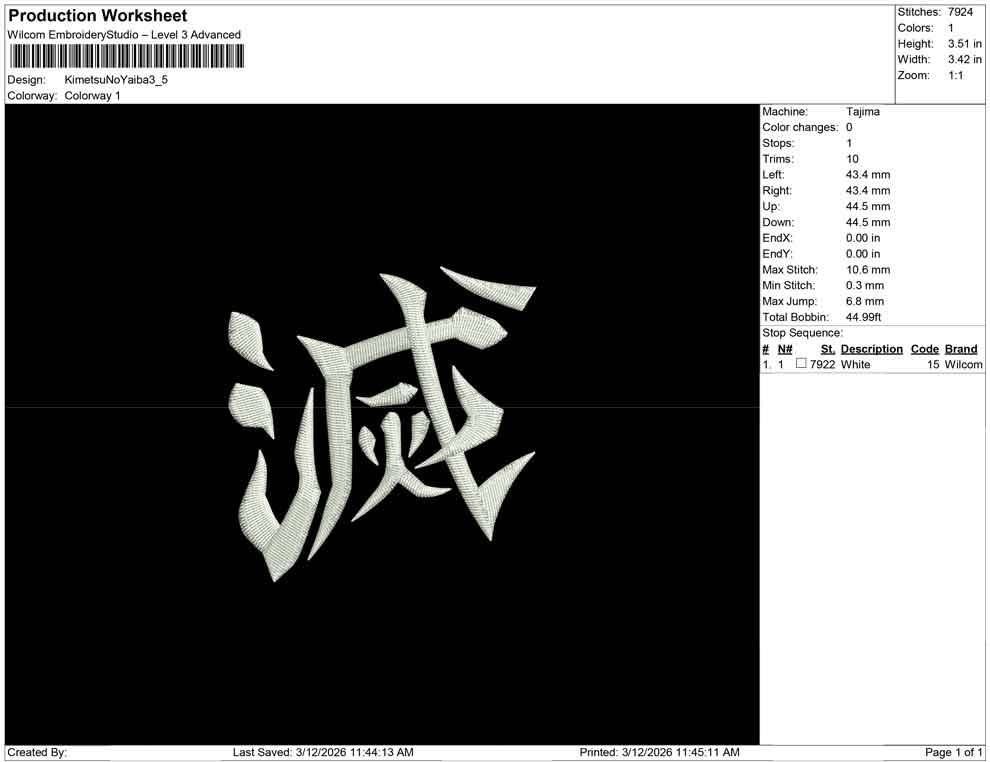Screen dimensions: 990x762
Task: Select the Left value 43.4 mm
Action: (868, 175)
